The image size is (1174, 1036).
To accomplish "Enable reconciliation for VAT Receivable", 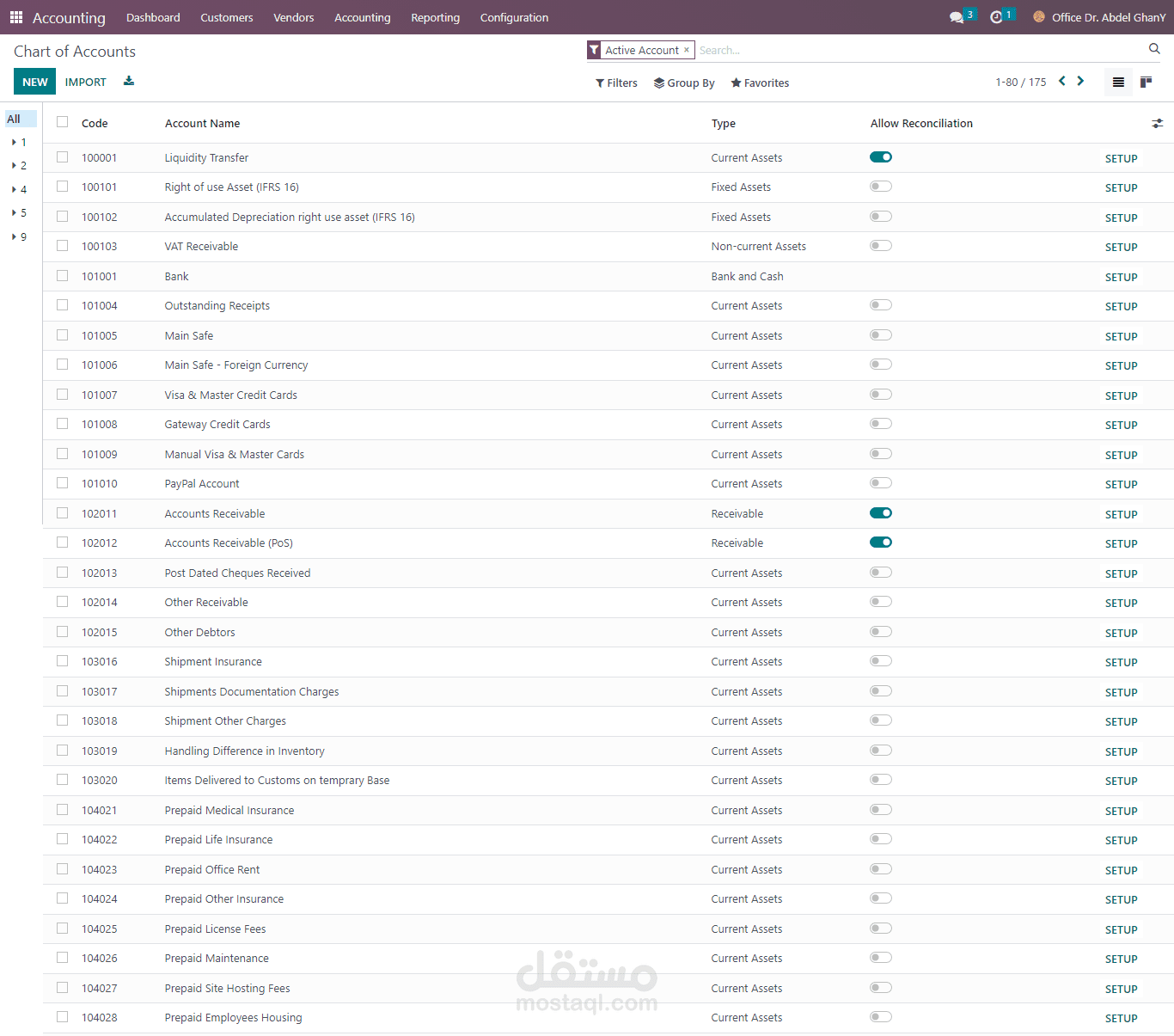I will point(881,246).
